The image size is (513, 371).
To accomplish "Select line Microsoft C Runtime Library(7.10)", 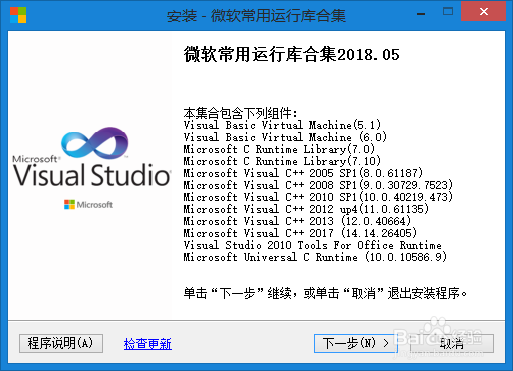I will pyautogui.click(x=282, y=161).
